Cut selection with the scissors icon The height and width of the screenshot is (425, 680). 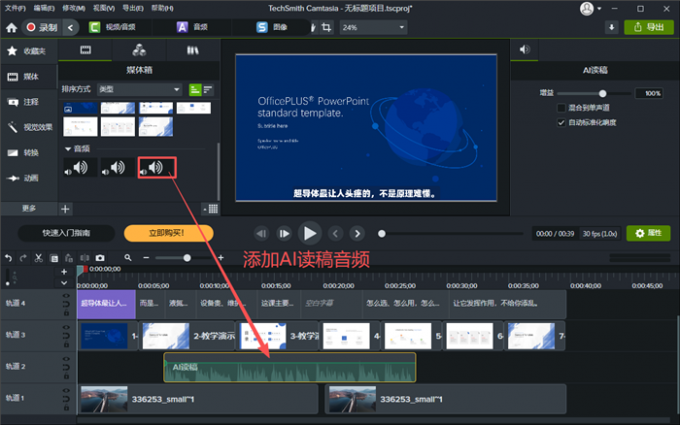(x=39, y=258)
